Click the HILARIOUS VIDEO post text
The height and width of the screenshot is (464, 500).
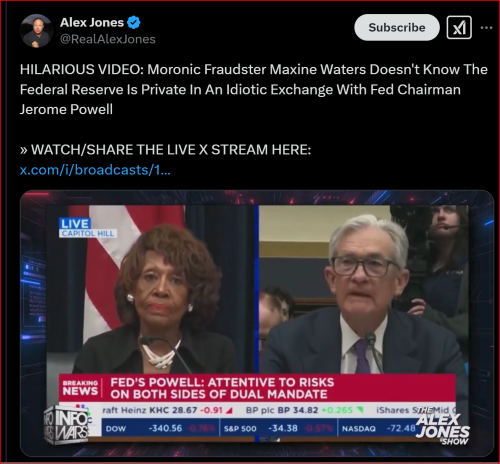(253, 89)
